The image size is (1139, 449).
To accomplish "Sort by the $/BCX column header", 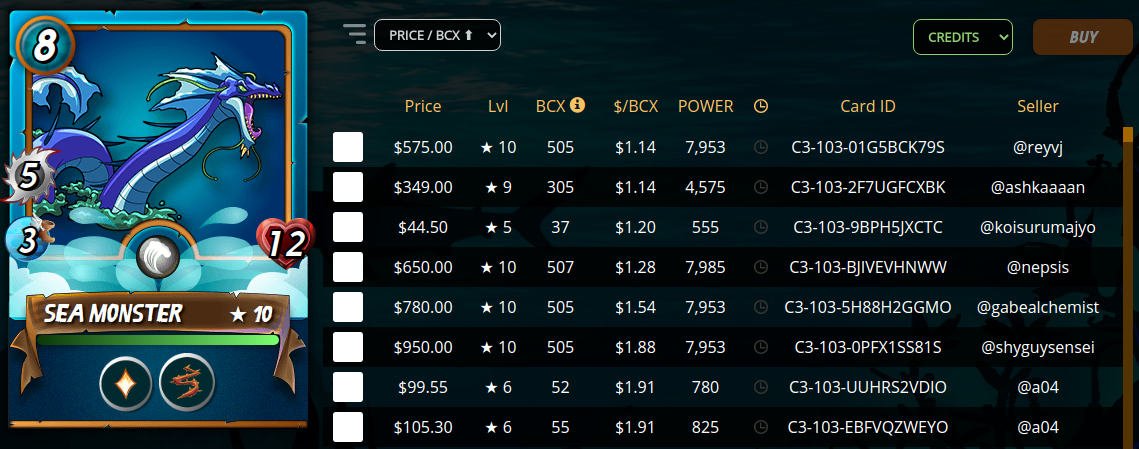I will [x=636, y=106].
